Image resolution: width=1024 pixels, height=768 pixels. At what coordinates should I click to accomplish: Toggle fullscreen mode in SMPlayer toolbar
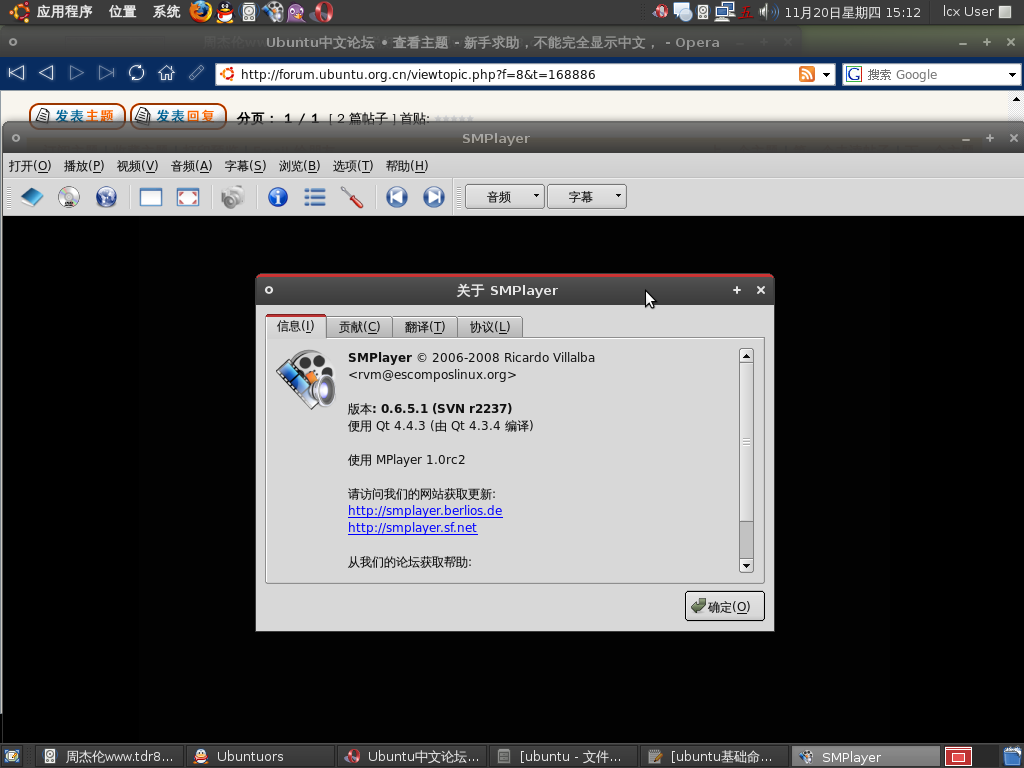pos(188,197)
